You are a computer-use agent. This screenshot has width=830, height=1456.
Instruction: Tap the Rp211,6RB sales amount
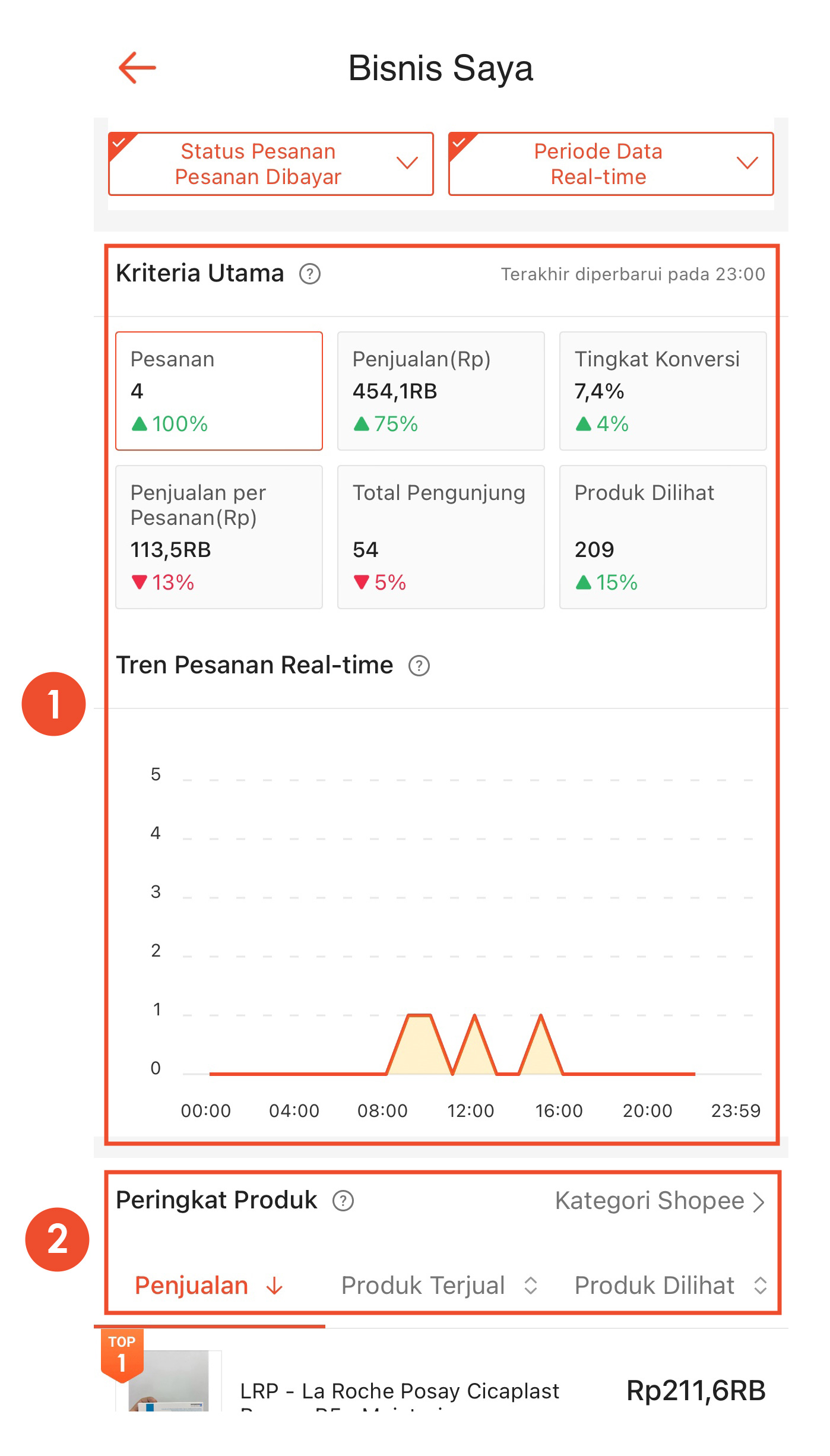click(696, 1391)
